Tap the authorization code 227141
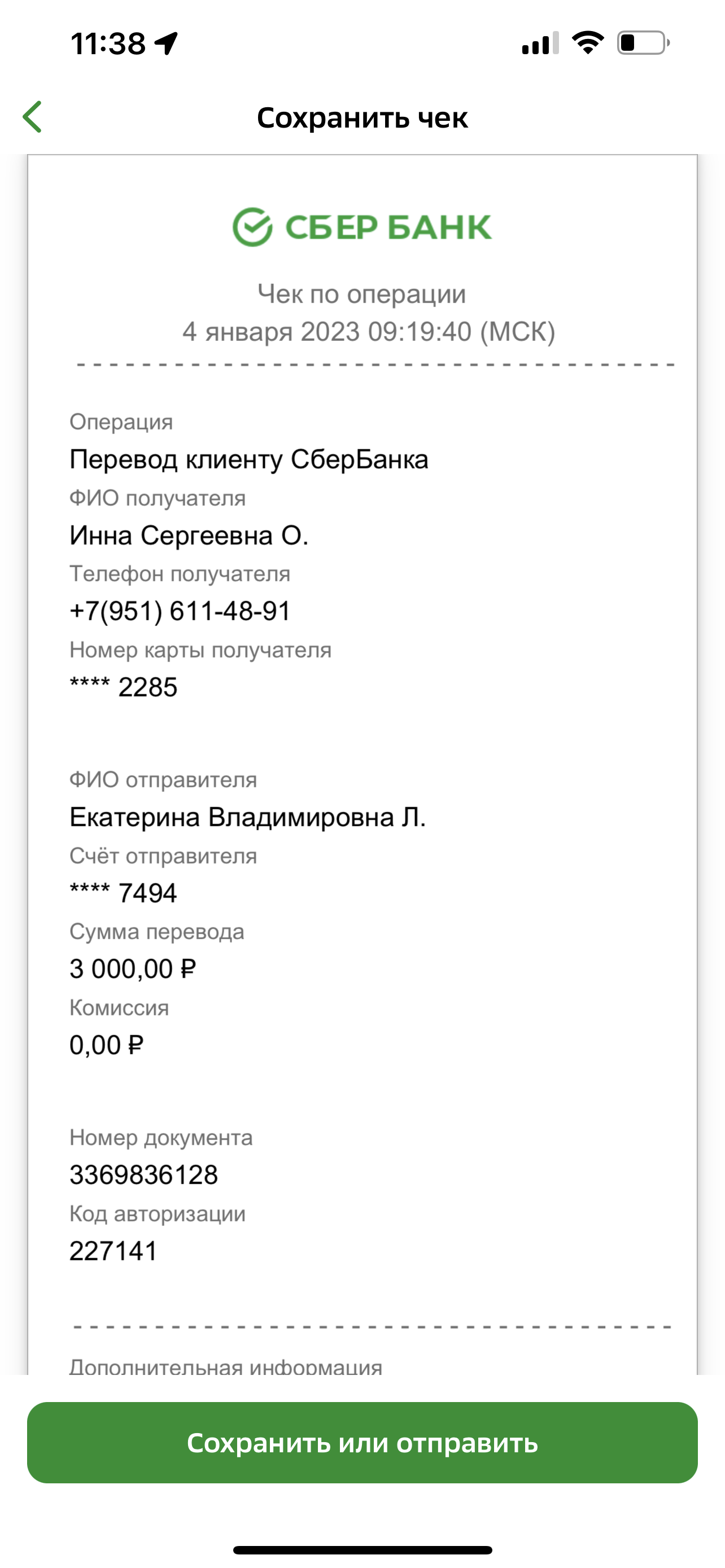 point(113,1250)
